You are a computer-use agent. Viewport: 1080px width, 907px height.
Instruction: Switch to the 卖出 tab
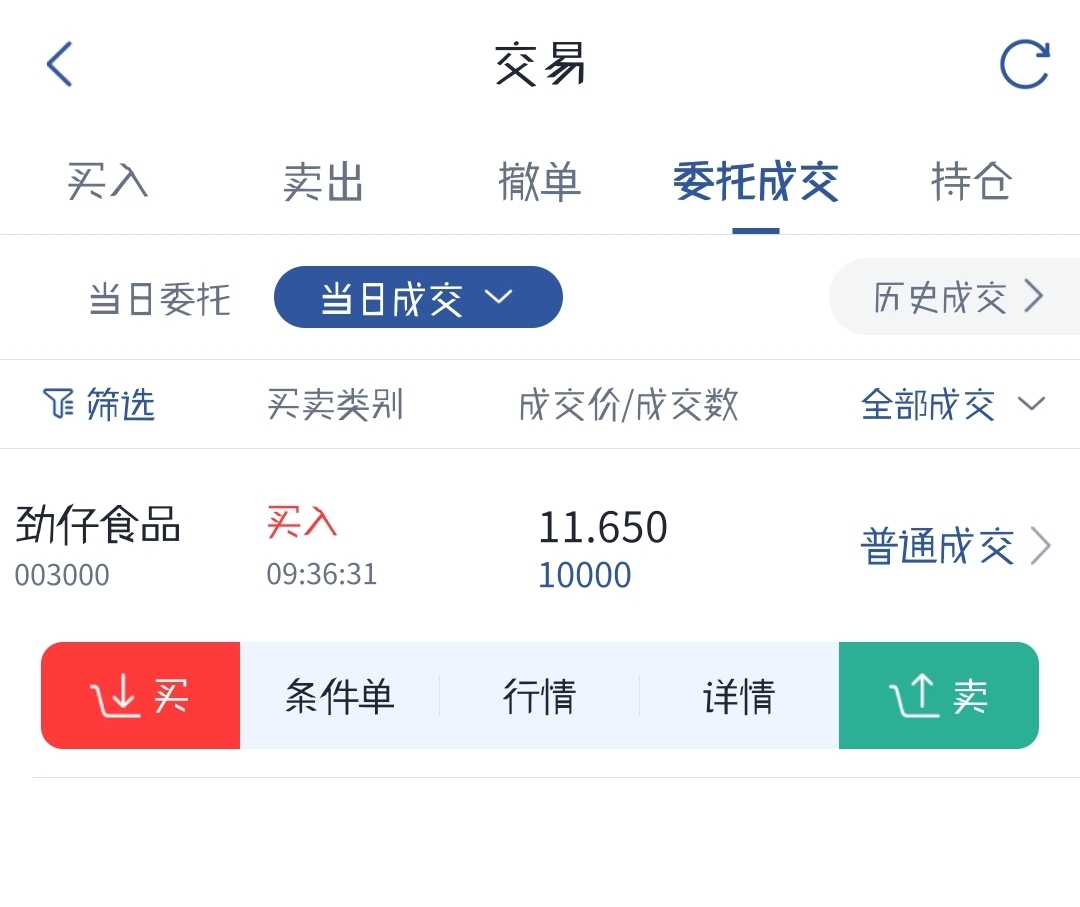(323, 183)
